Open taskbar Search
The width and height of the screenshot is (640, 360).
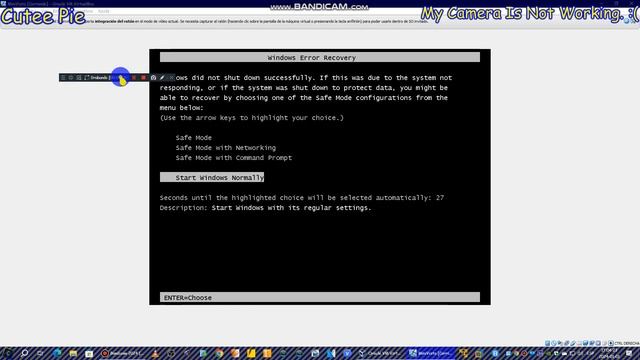(24, 353)
